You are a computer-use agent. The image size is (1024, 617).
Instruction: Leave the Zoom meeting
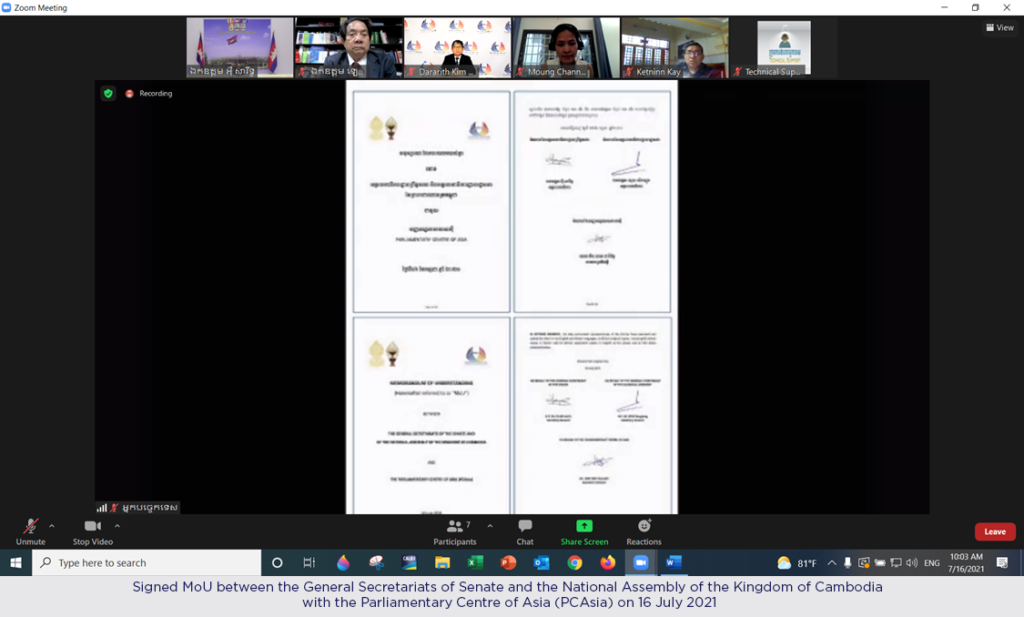point(995,531)
